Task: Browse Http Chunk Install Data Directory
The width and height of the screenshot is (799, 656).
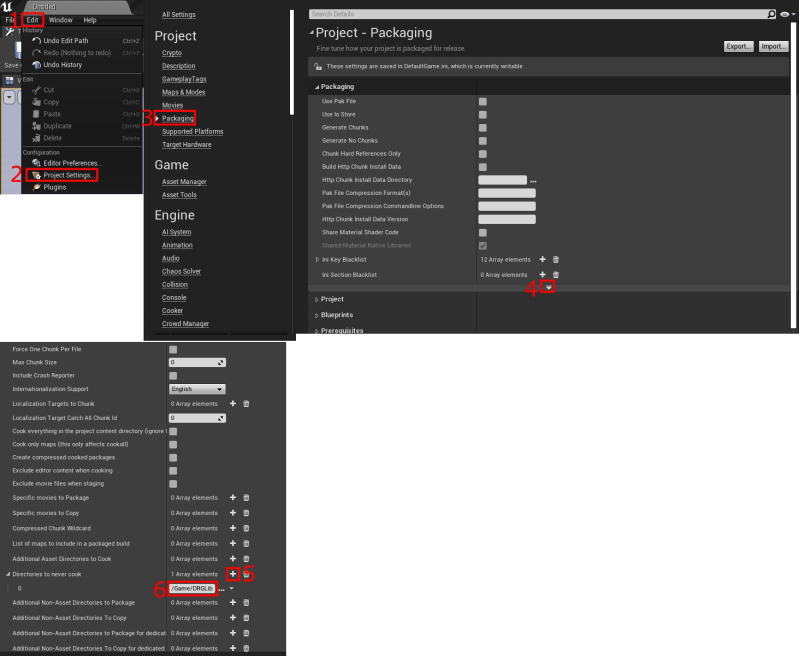Action: pyautogui.click(x=533, y=180)
